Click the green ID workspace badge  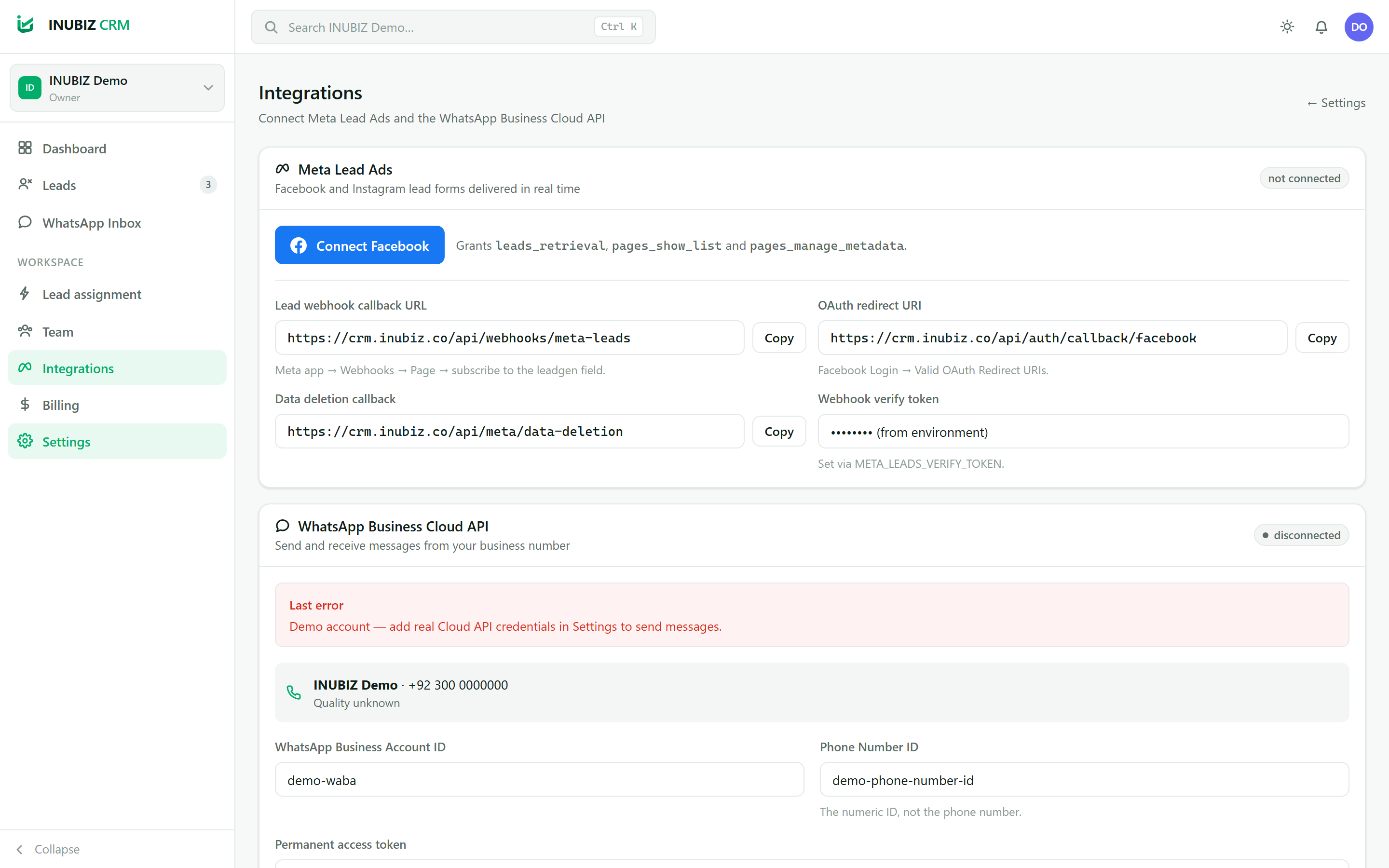30,88
